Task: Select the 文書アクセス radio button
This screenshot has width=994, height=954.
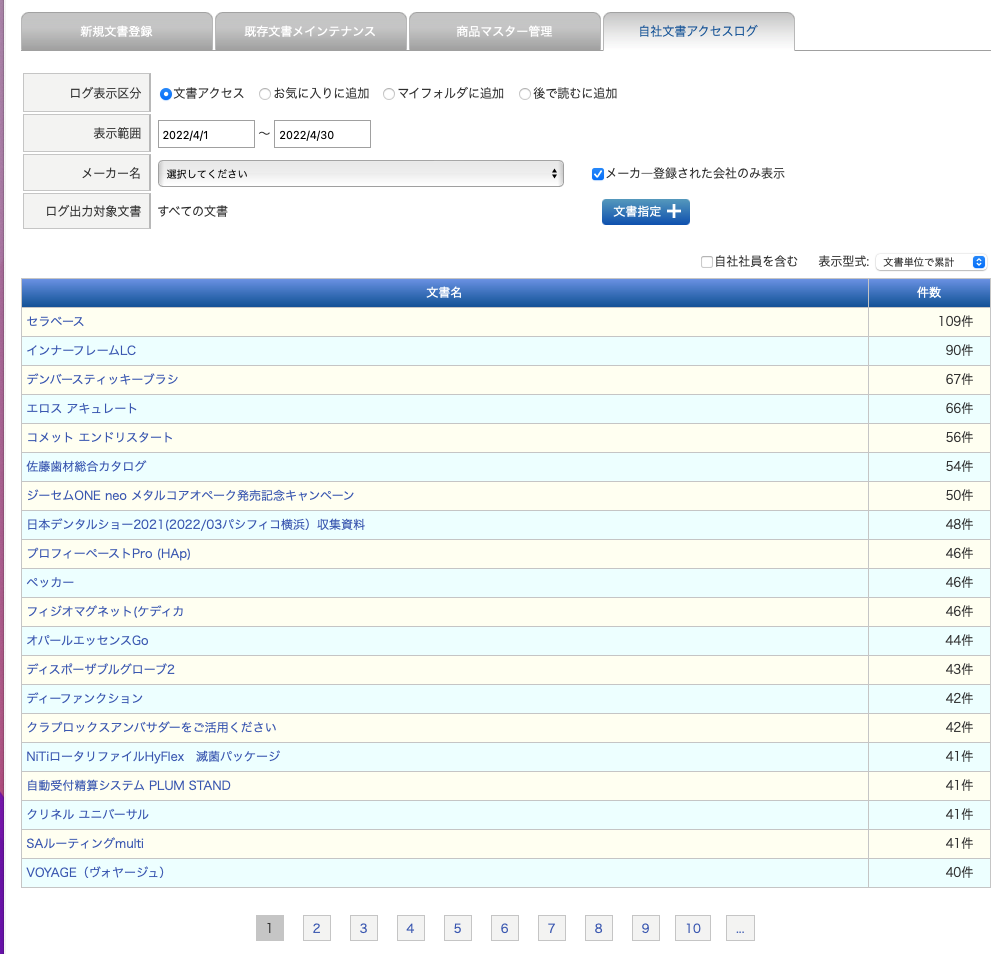Action: (165, 94)
